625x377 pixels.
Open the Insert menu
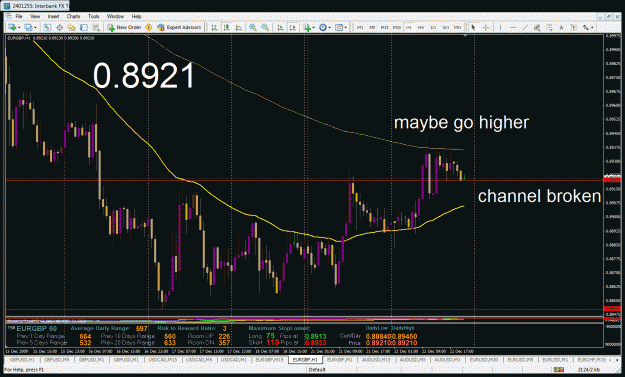pyautogui.click(x=53, y=16)
